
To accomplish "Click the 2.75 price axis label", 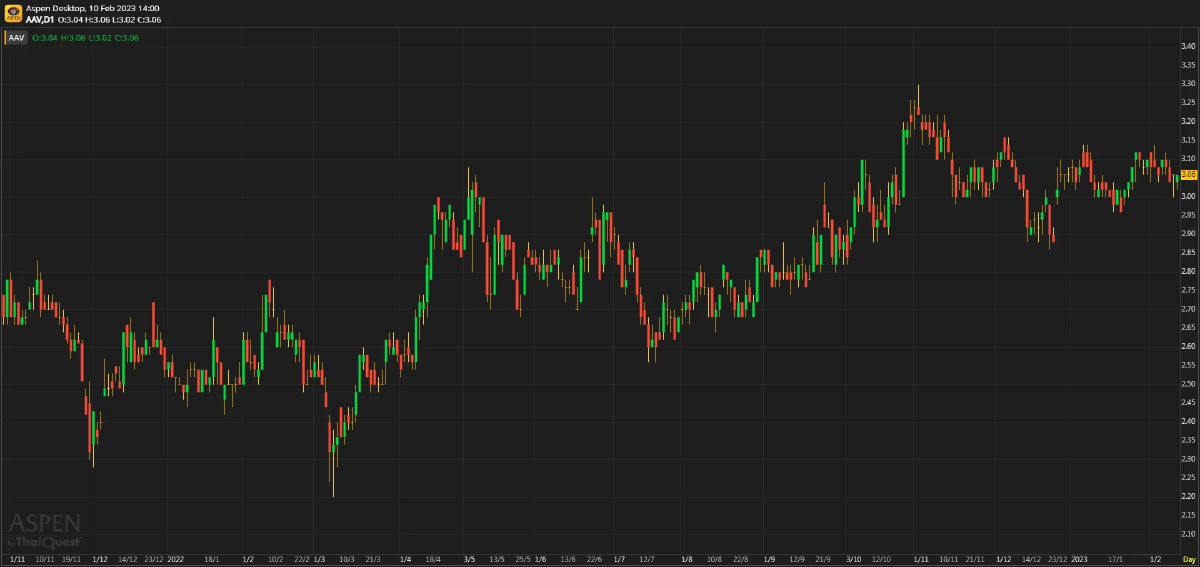I will [x=1189, y=290].
